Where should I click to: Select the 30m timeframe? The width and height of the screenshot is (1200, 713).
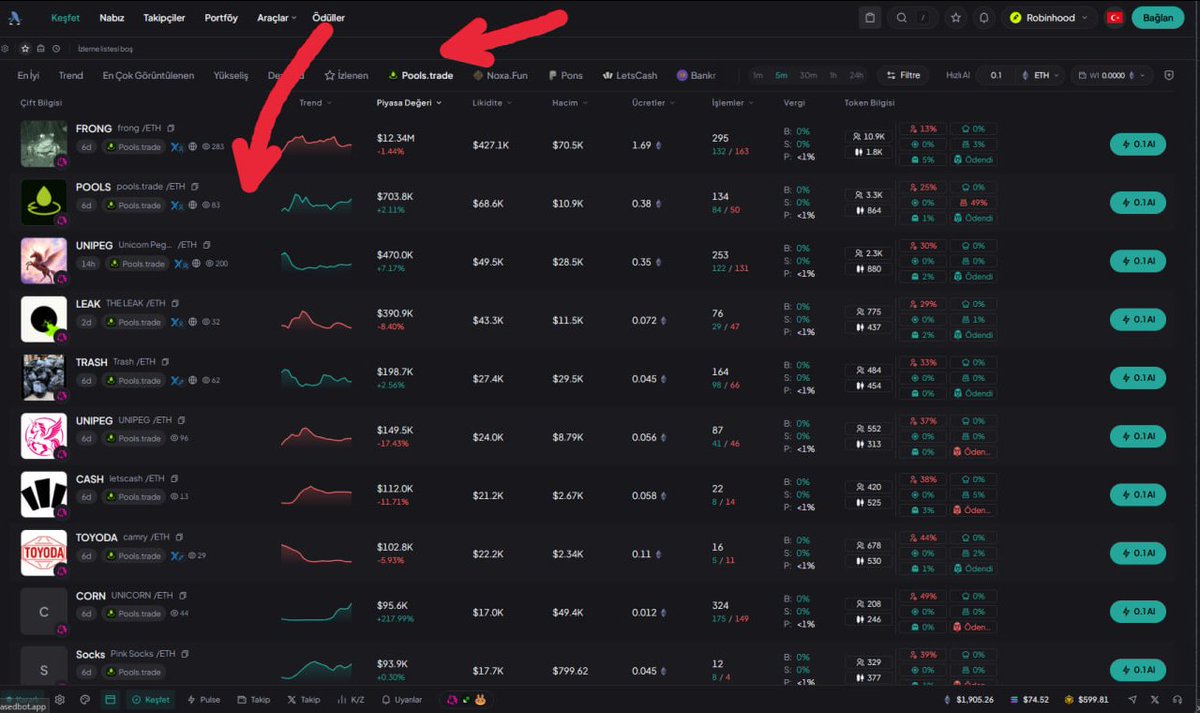point(808,75)
